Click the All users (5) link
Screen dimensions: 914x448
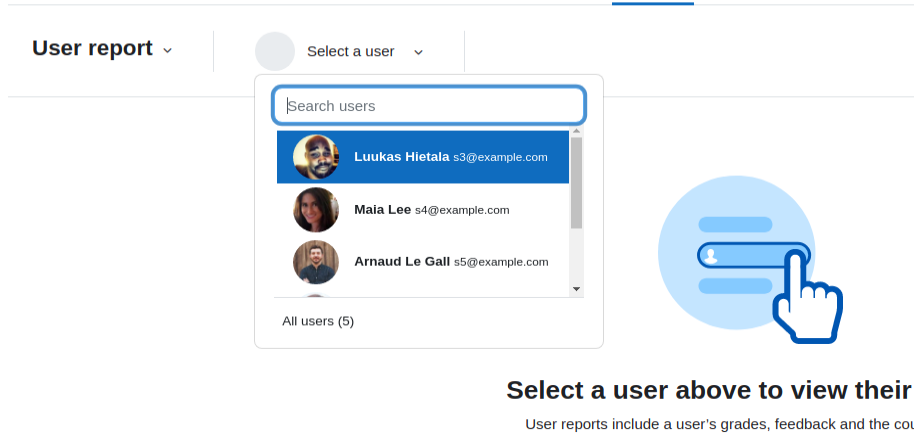click(x=318, y=321)
